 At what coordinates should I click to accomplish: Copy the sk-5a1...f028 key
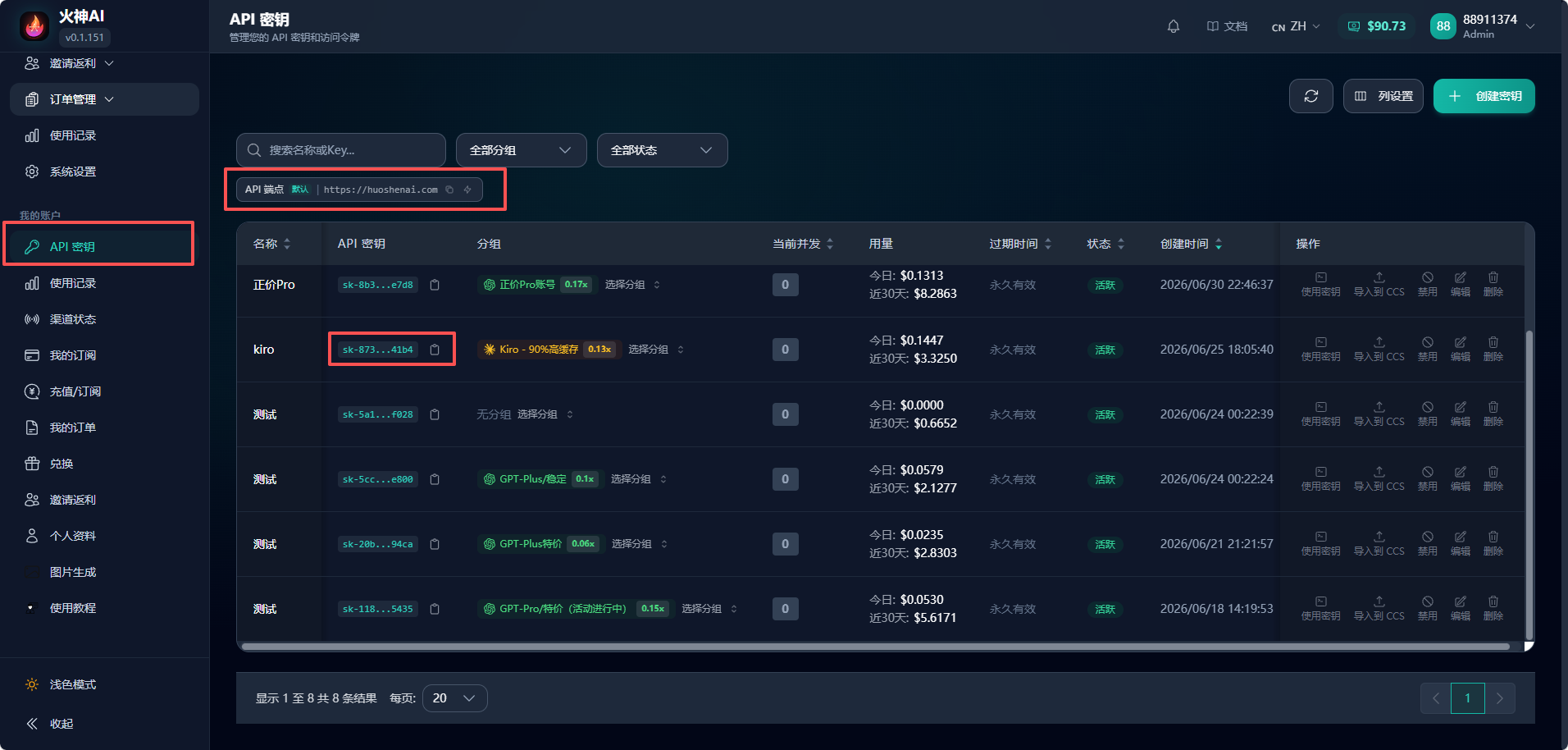(x=435, y=414)
